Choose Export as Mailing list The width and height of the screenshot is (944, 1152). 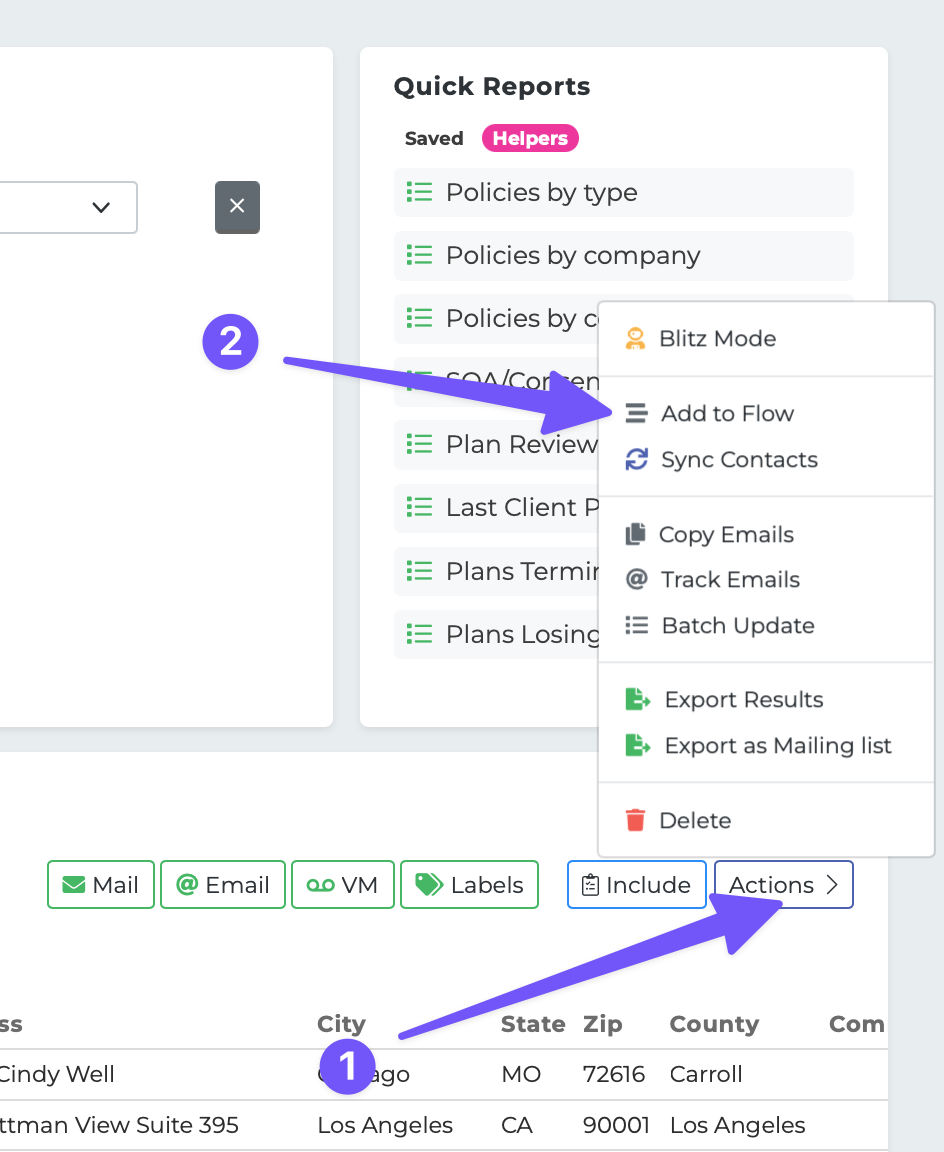777,745
